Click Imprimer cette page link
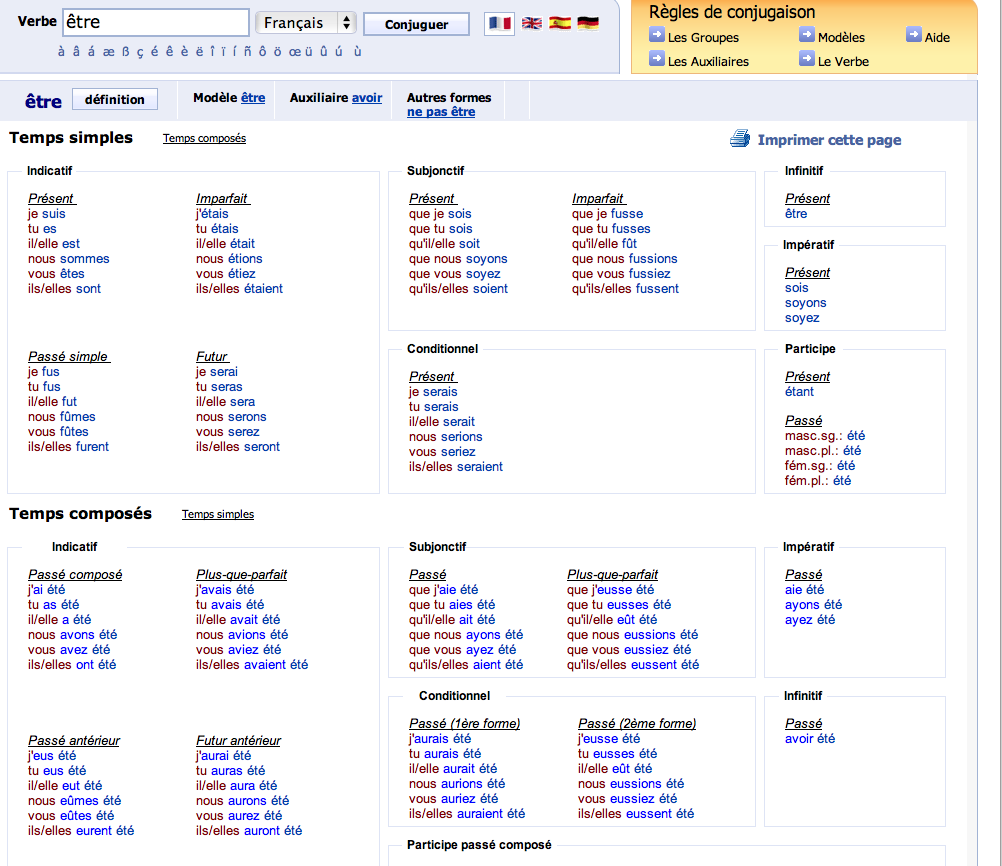 tap(829, 140)
